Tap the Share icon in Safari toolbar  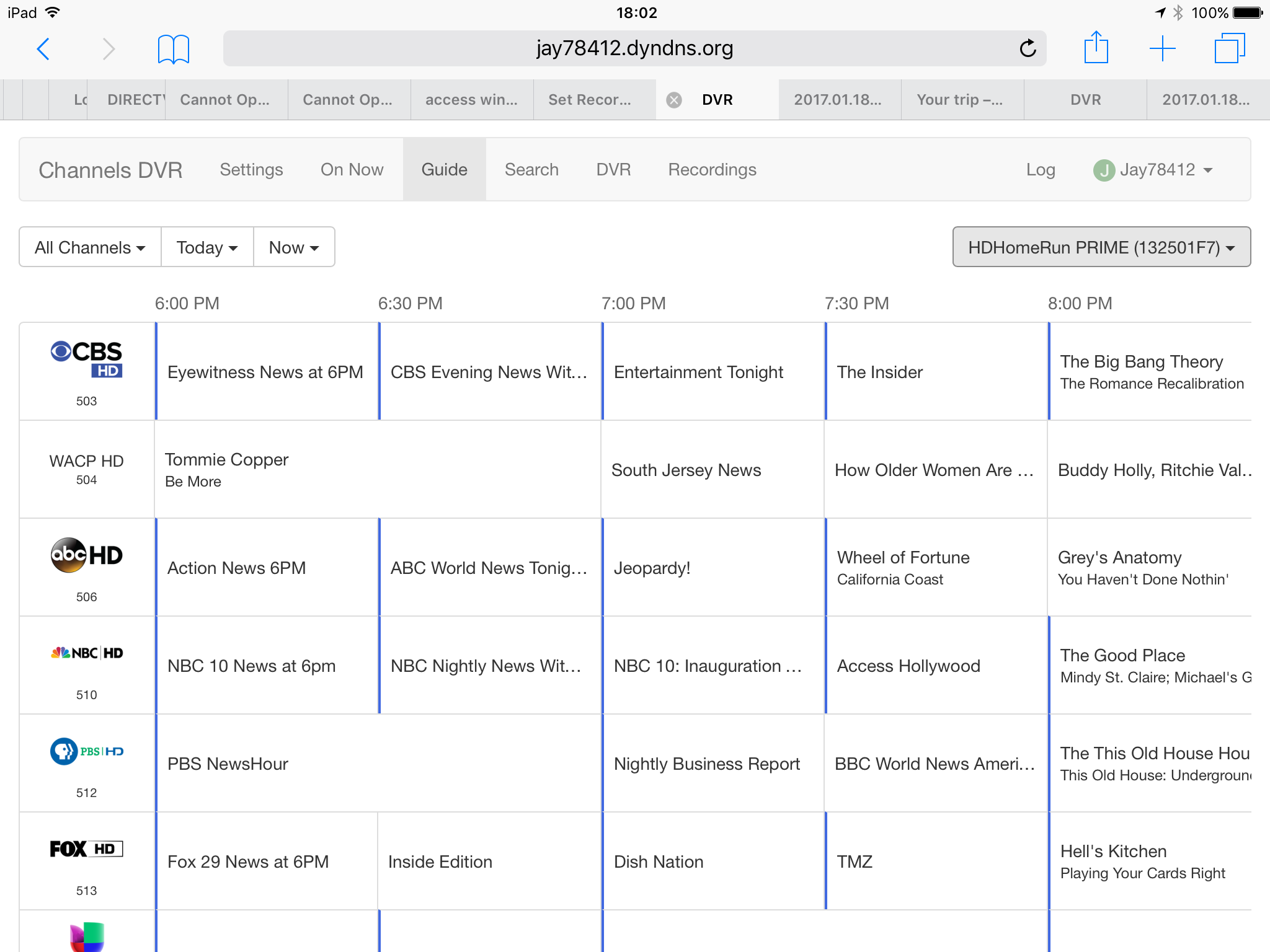1096,48
